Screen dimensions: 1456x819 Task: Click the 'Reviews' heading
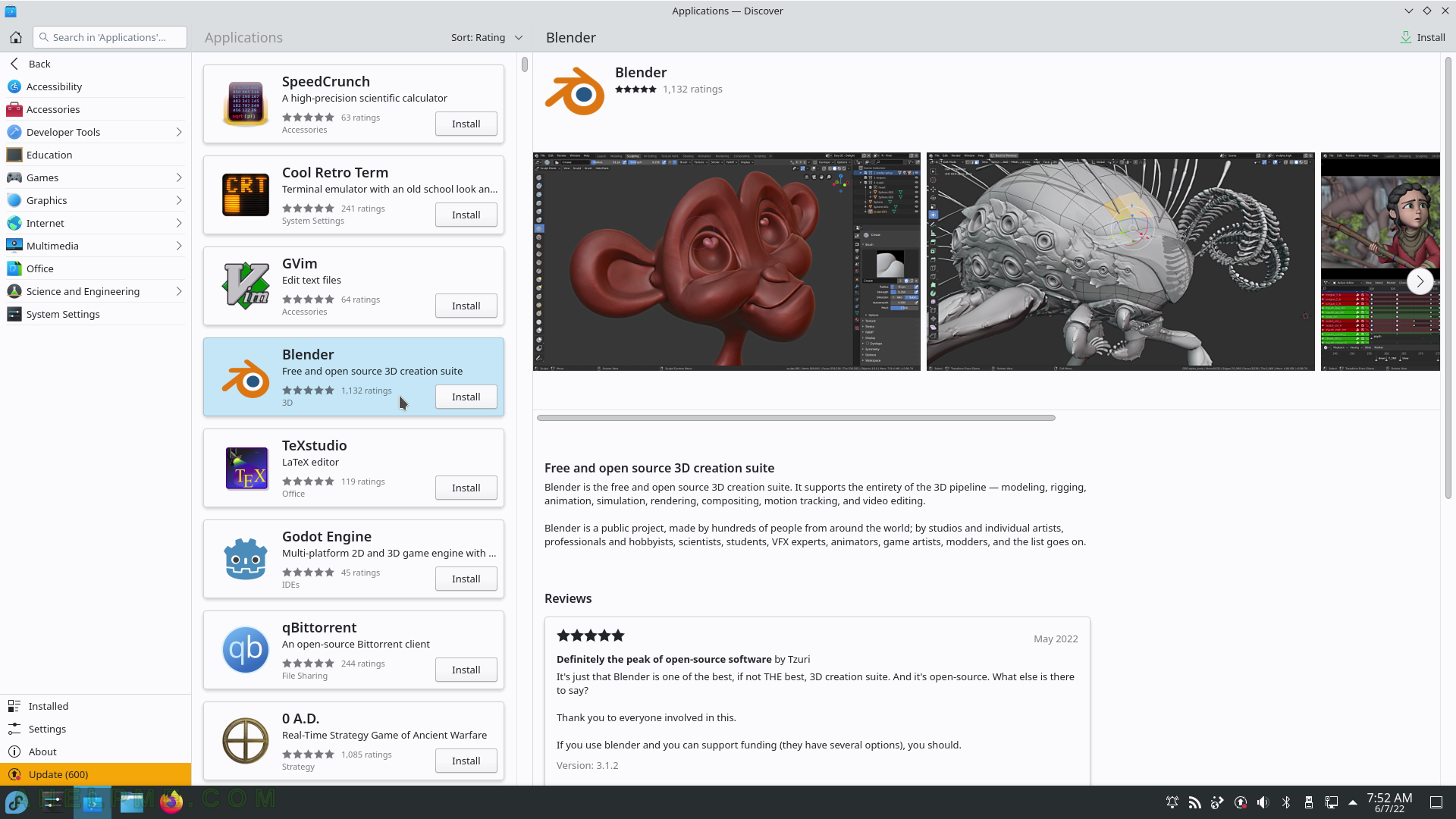coord(568,598)
